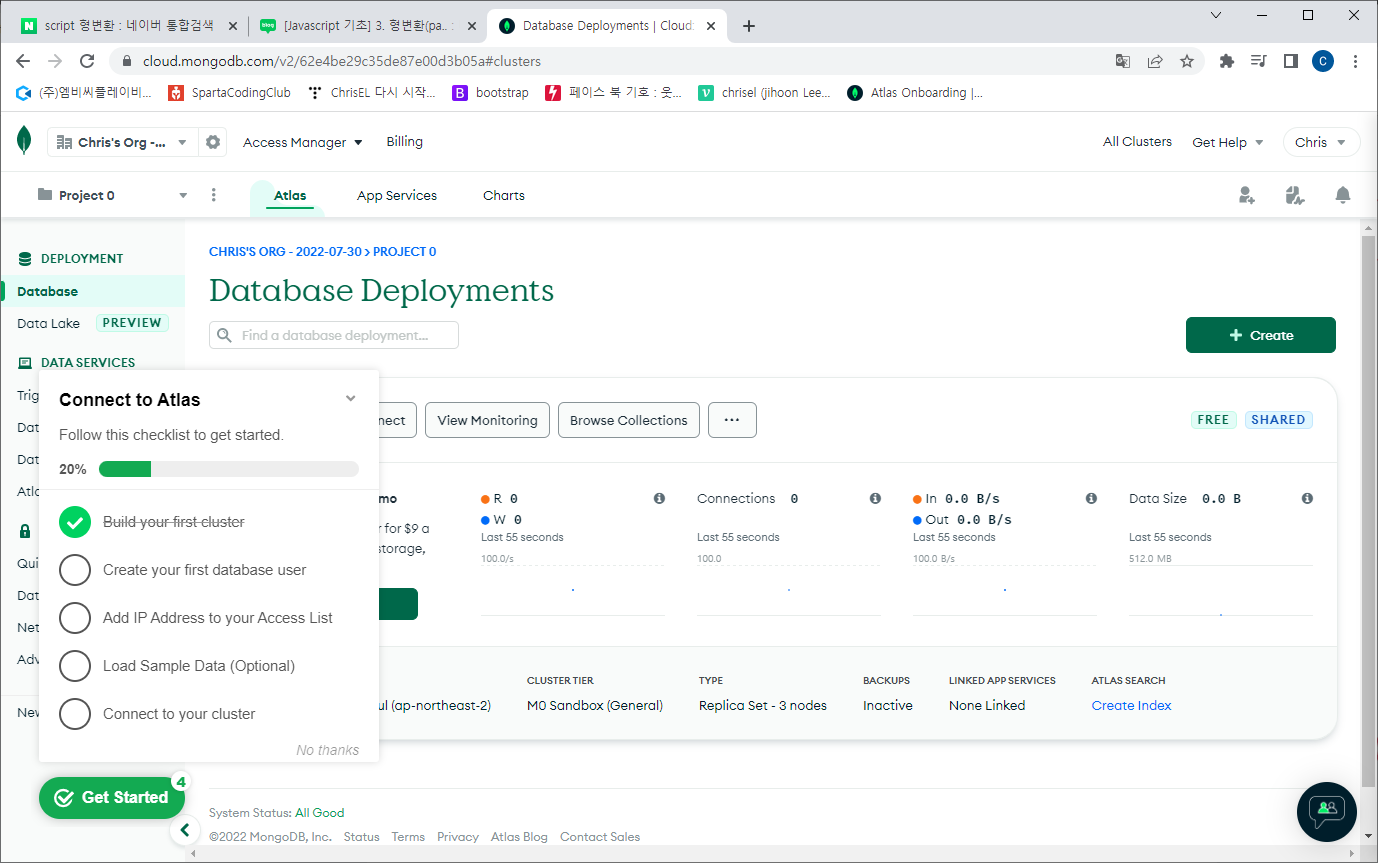Select Database in the sidebar
Image resolution: width=1378 pixels, height=863 pixels.
pos(93,291)
